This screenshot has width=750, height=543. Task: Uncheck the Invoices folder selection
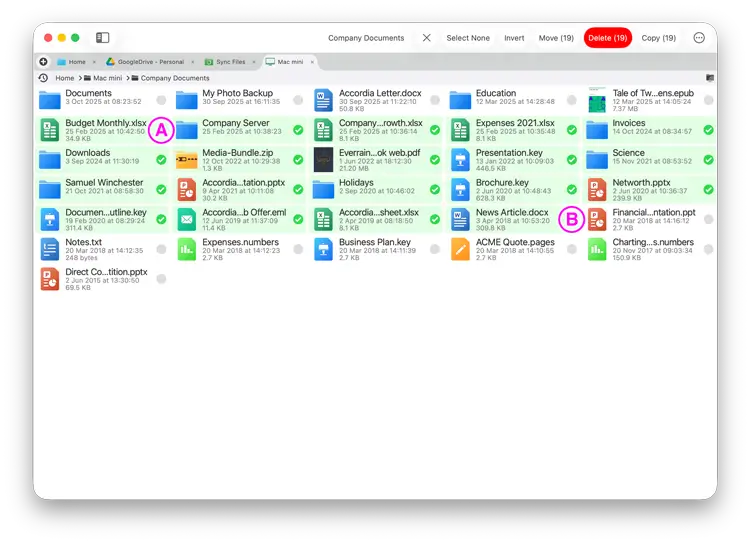[708, 130]
